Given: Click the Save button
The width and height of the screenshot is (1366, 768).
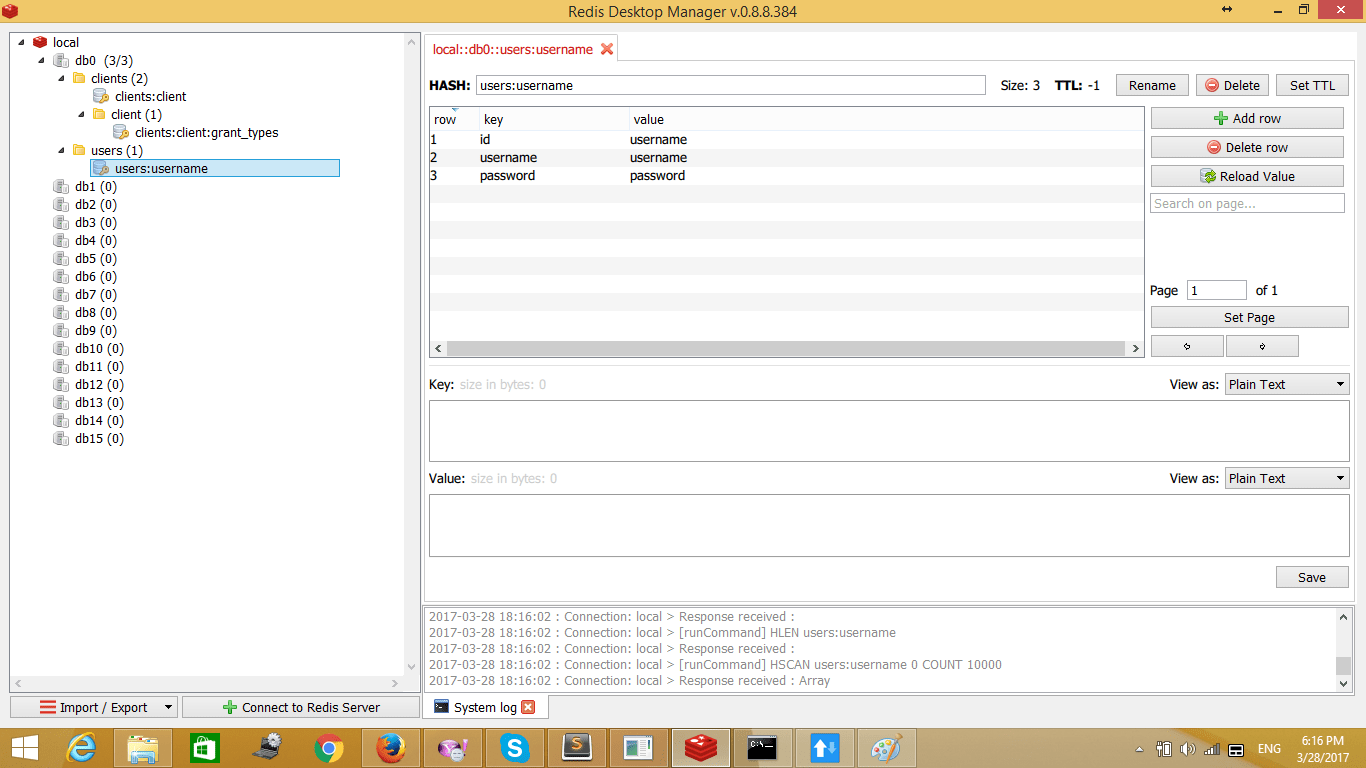Looking at the screenshot, I should [1312, 577].
